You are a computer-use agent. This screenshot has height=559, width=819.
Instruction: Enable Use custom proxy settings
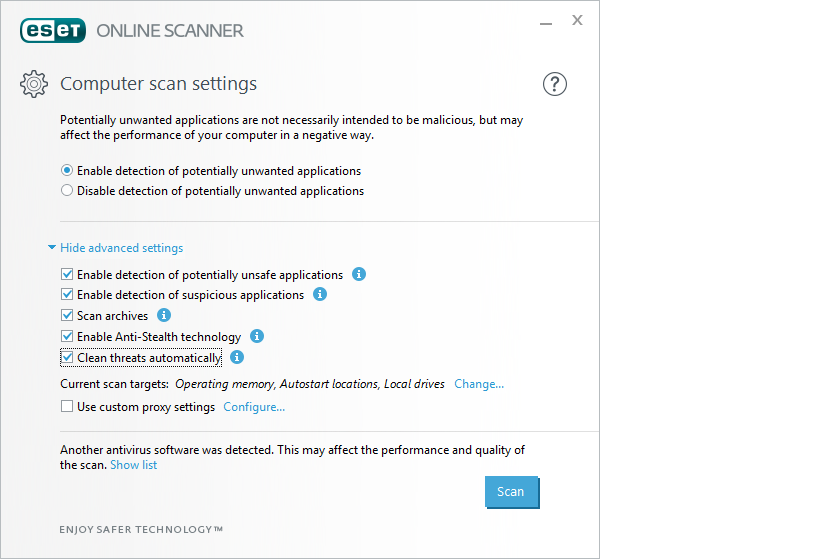point(67,407)
